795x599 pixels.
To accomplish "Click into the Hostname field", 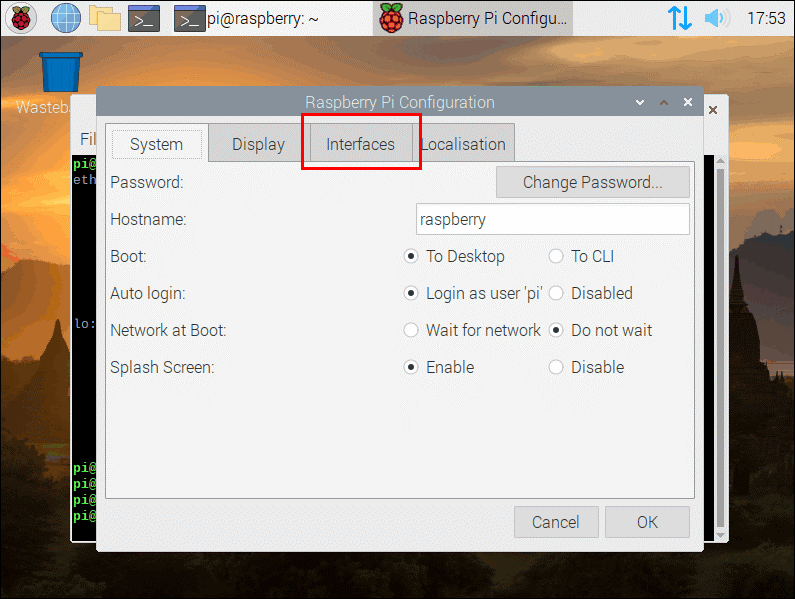I will click(x=553, y=219).
